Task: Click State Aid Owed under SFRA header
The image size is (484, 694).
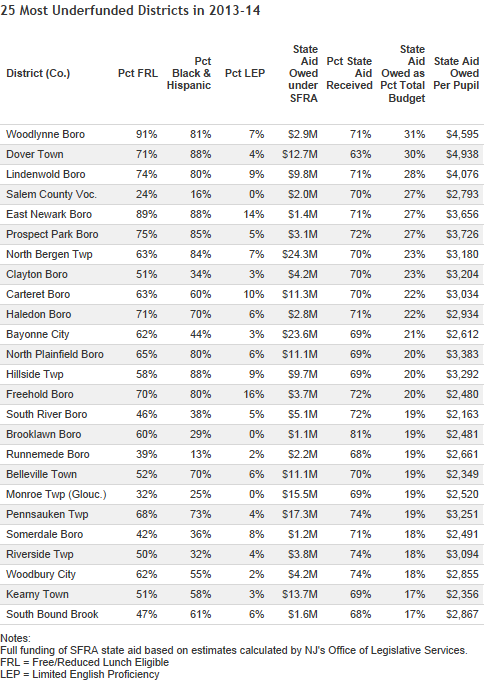Action: [x=303, y=73]
